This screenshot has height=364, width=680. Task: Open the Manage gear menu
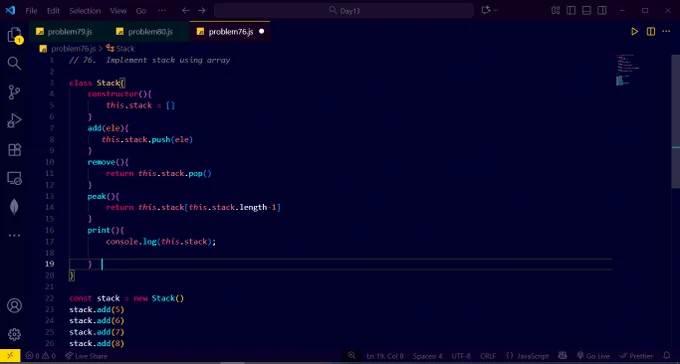[14, 334]
